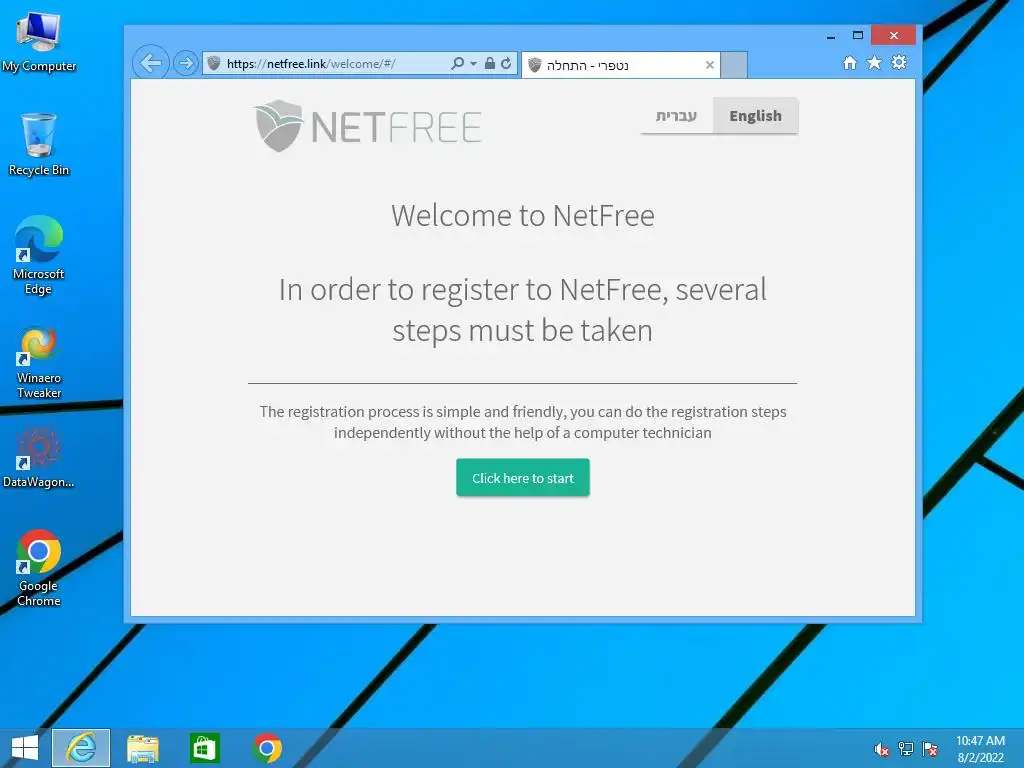This screenshot has height=768, width=1024.
Task: Open Windows Store taskbar icon
Action: 204,748
